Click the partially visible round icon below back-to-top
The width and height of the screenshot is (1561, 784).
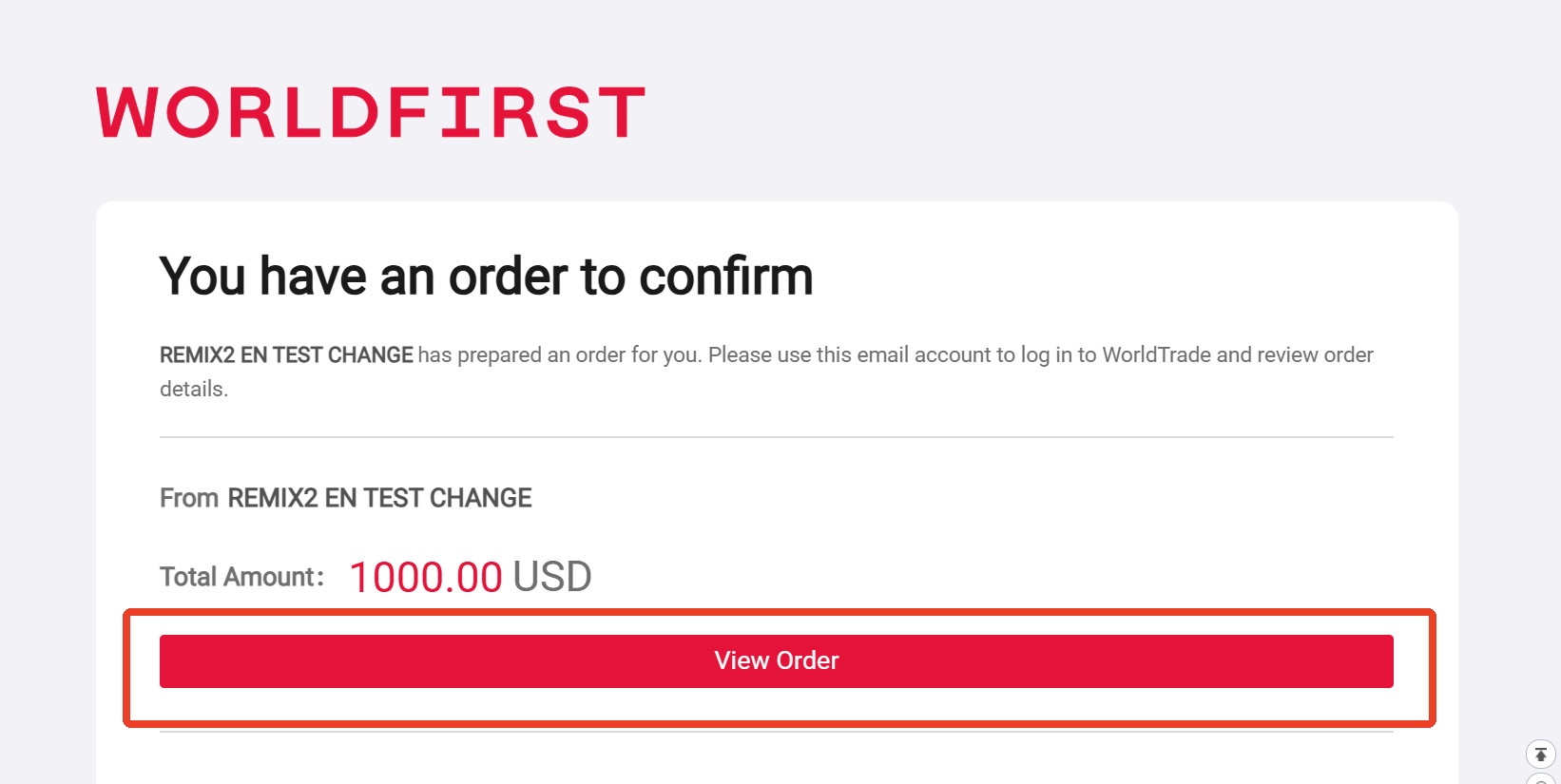pyautogui.click(x=1540, y=778)
